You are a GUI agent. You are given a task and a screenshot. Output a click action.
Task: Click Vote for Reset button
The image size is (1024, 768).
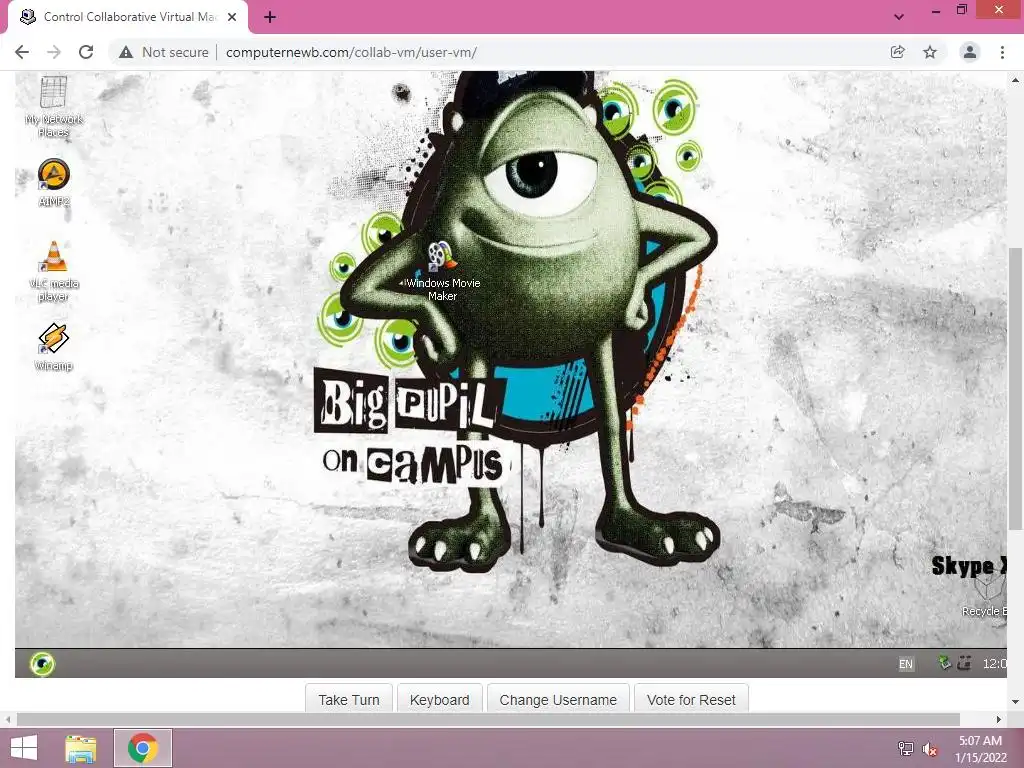coord(691,699)
